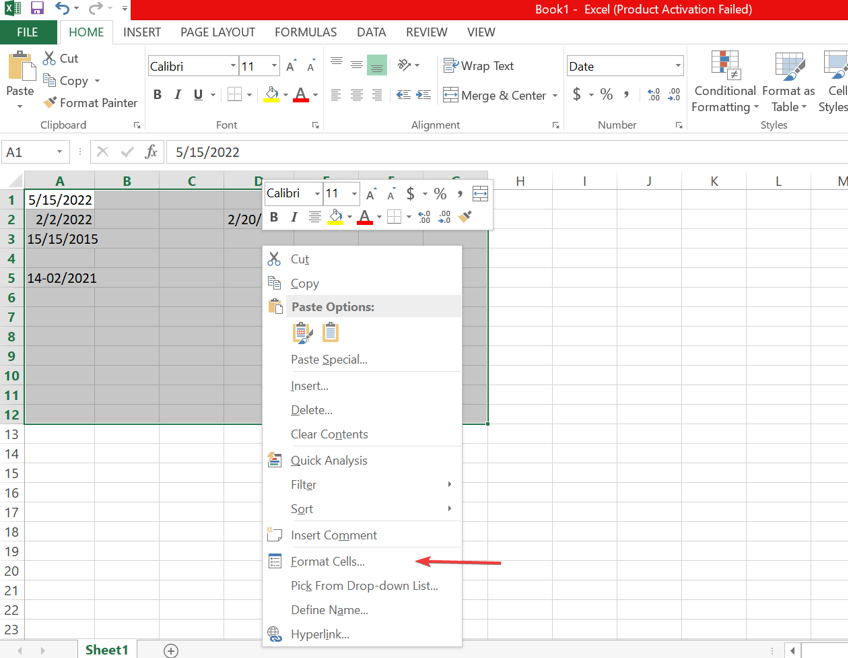Viewport: 848px width, 658px height.
Task: Toggle Bold in the mini toolbar
Action: [274, 217]
